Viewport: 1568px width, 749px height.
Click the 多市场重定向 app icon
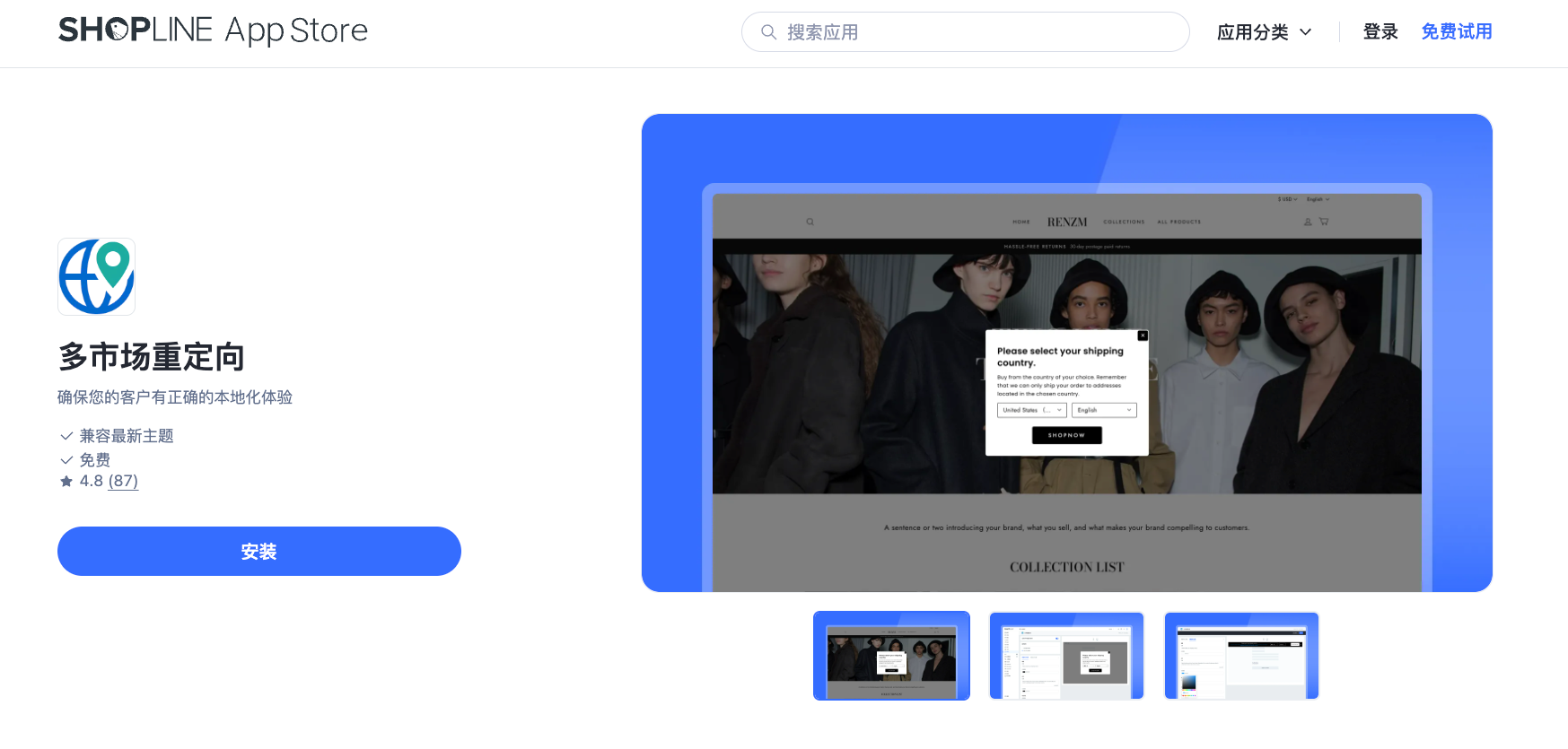click(x=96, y=276)
